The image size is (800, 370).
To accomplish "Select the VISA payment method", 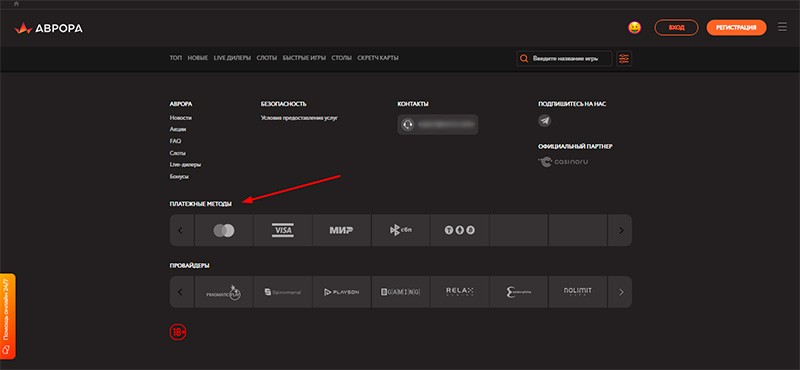I will (x=283, y=231).
